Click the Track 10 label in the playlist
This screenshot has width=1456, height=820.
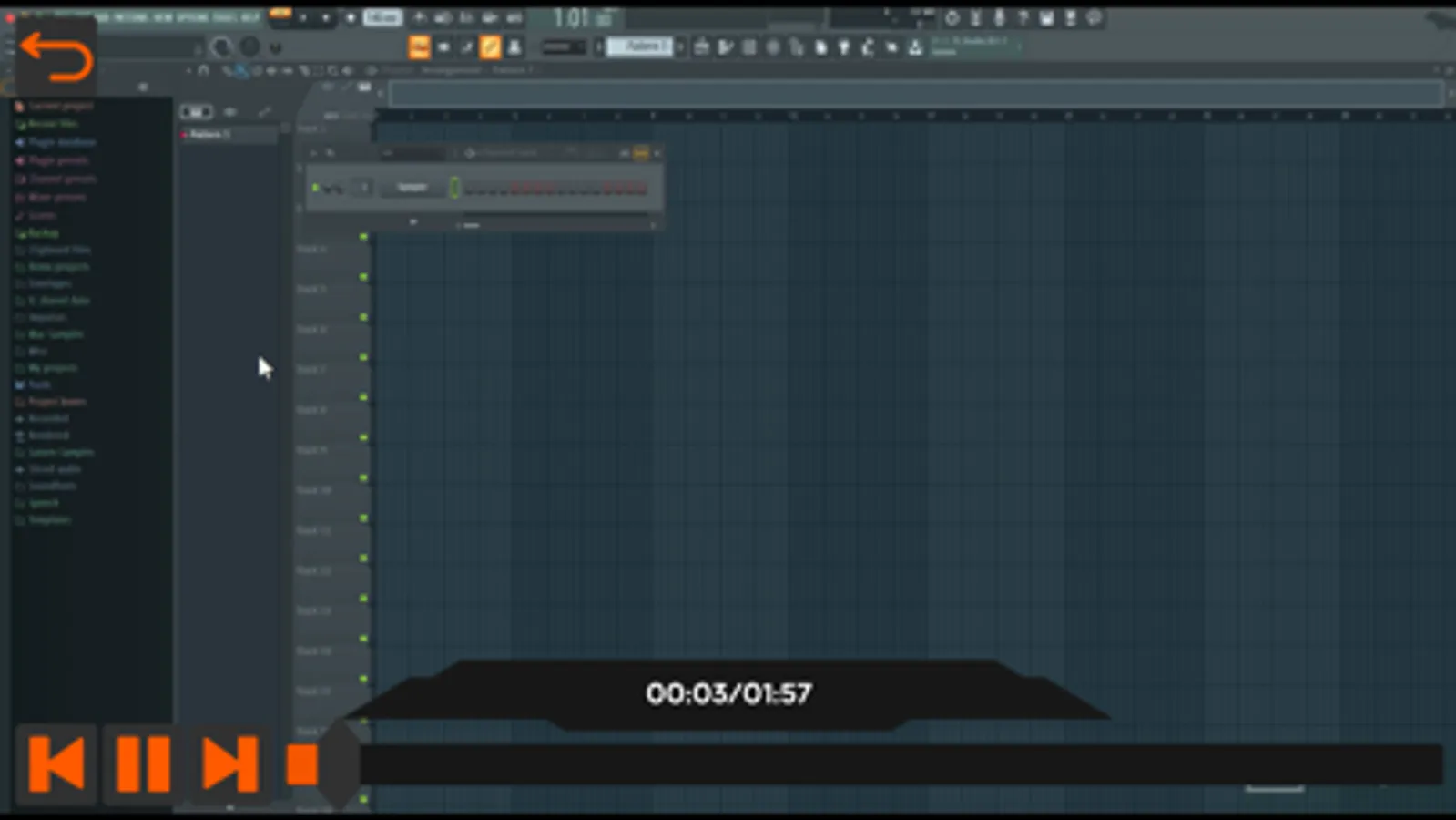[314, 489]
